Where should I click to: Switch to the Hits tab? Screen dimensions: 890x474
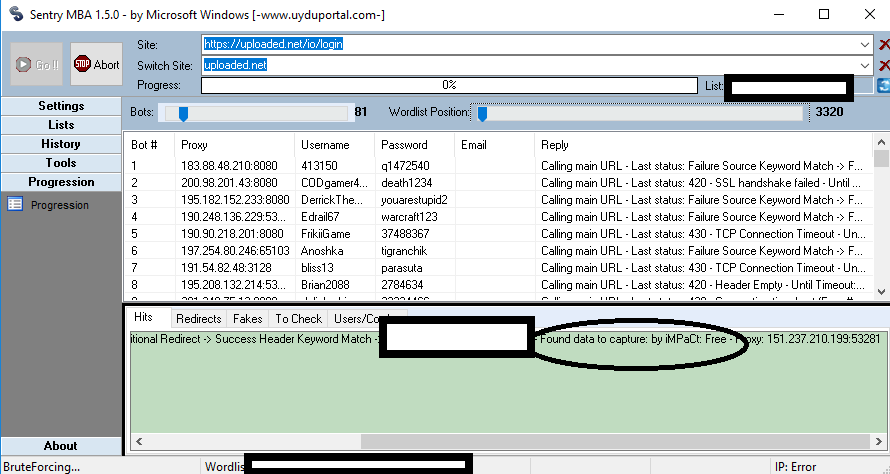tap(143, 317)
